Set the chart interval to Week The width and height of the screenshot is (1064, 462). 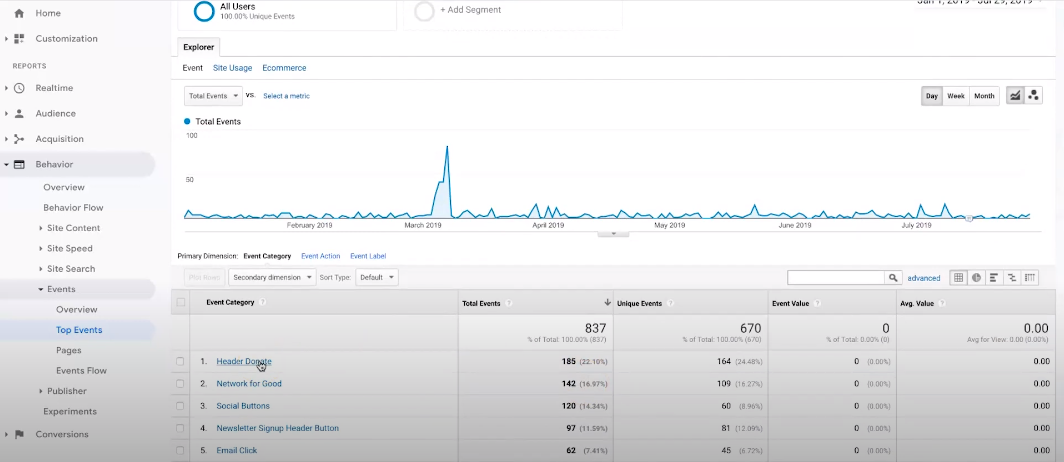(956, 96)
